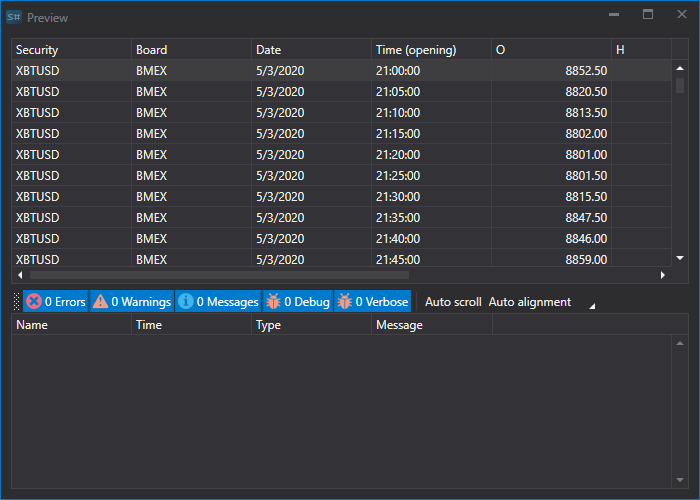Select the row with time 21:25:00

(x=342, y=175)
